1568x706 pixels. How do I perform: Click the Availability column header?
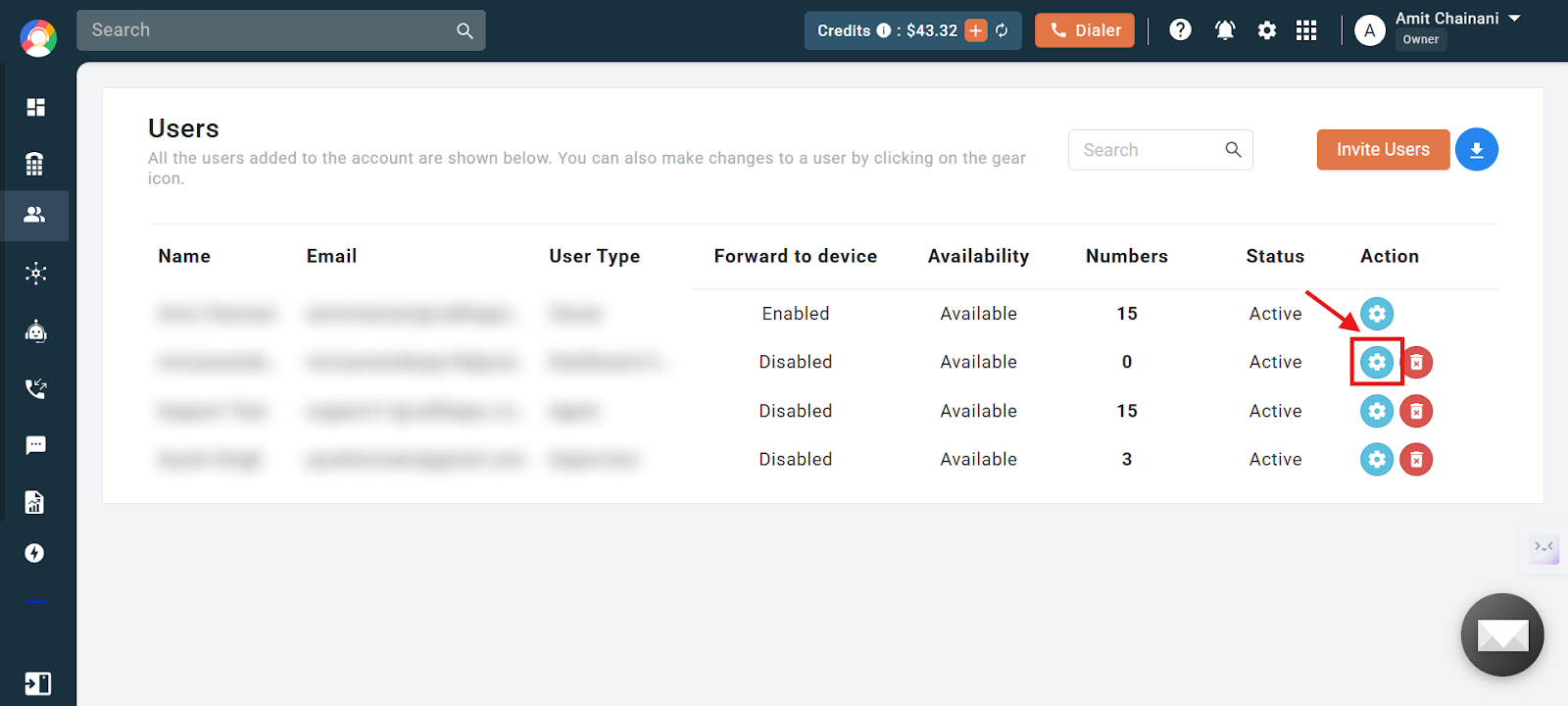pos(979,256)
